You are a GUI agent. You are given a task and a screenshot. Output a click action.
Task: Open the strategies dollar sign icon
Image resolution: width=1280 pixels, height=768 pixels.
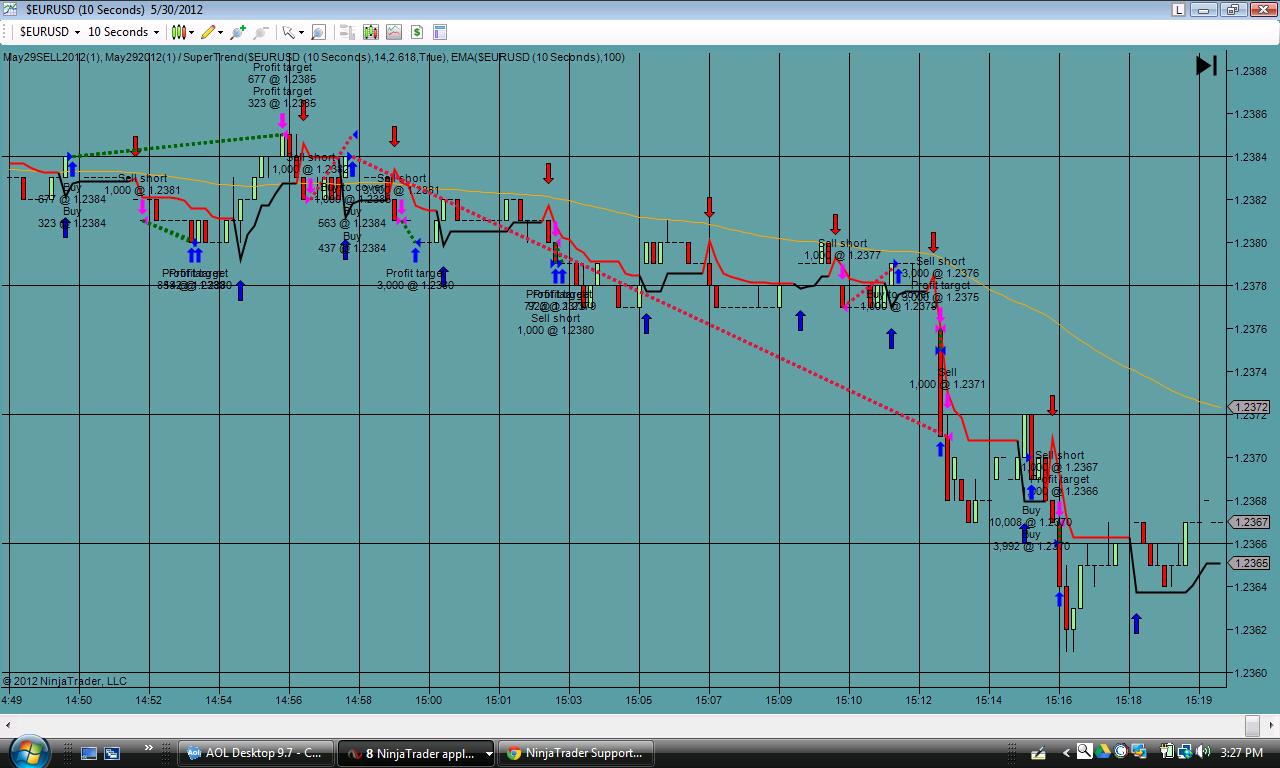pos(418,32)
